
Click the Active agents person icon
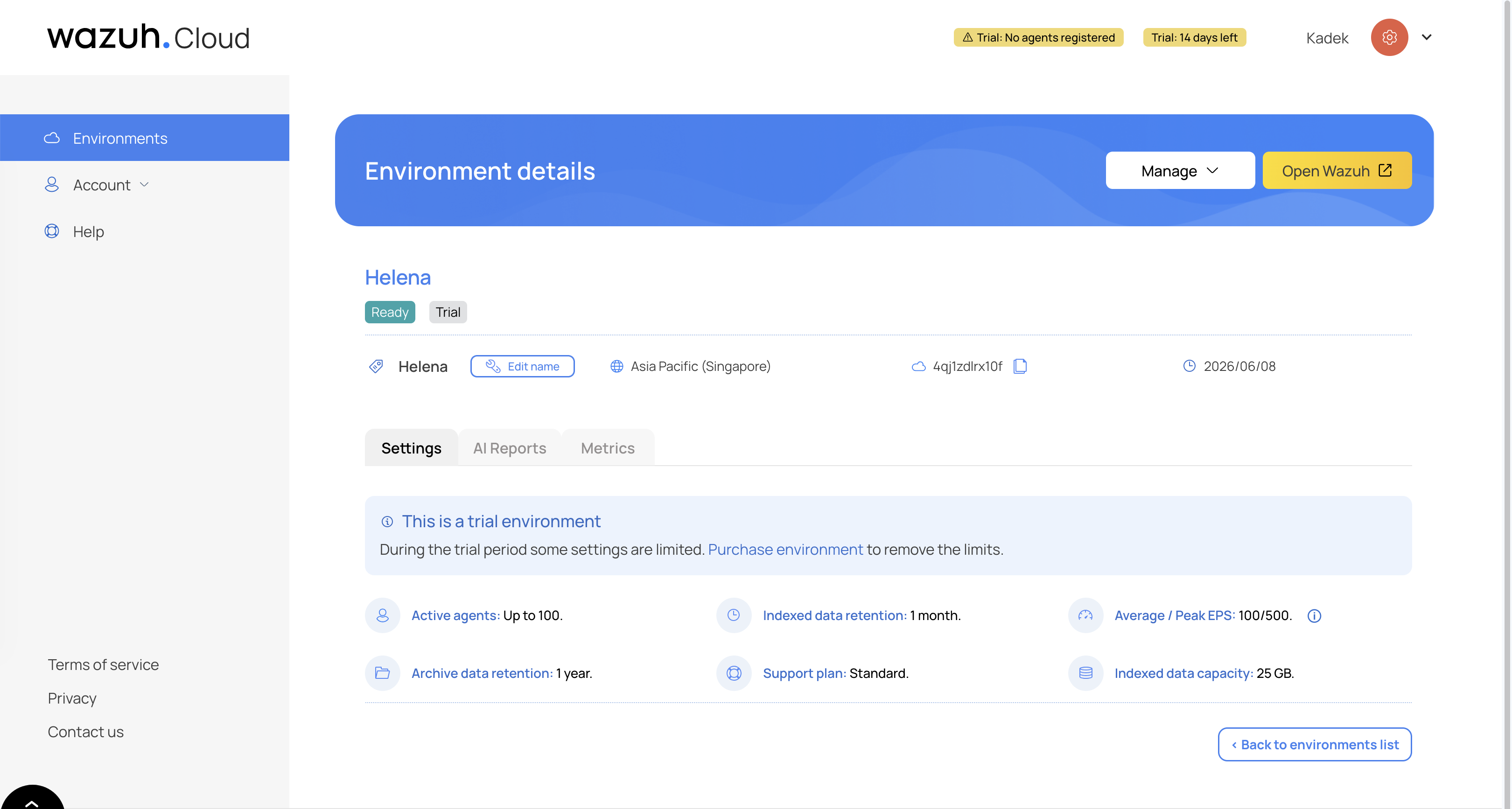pos(383,615)
